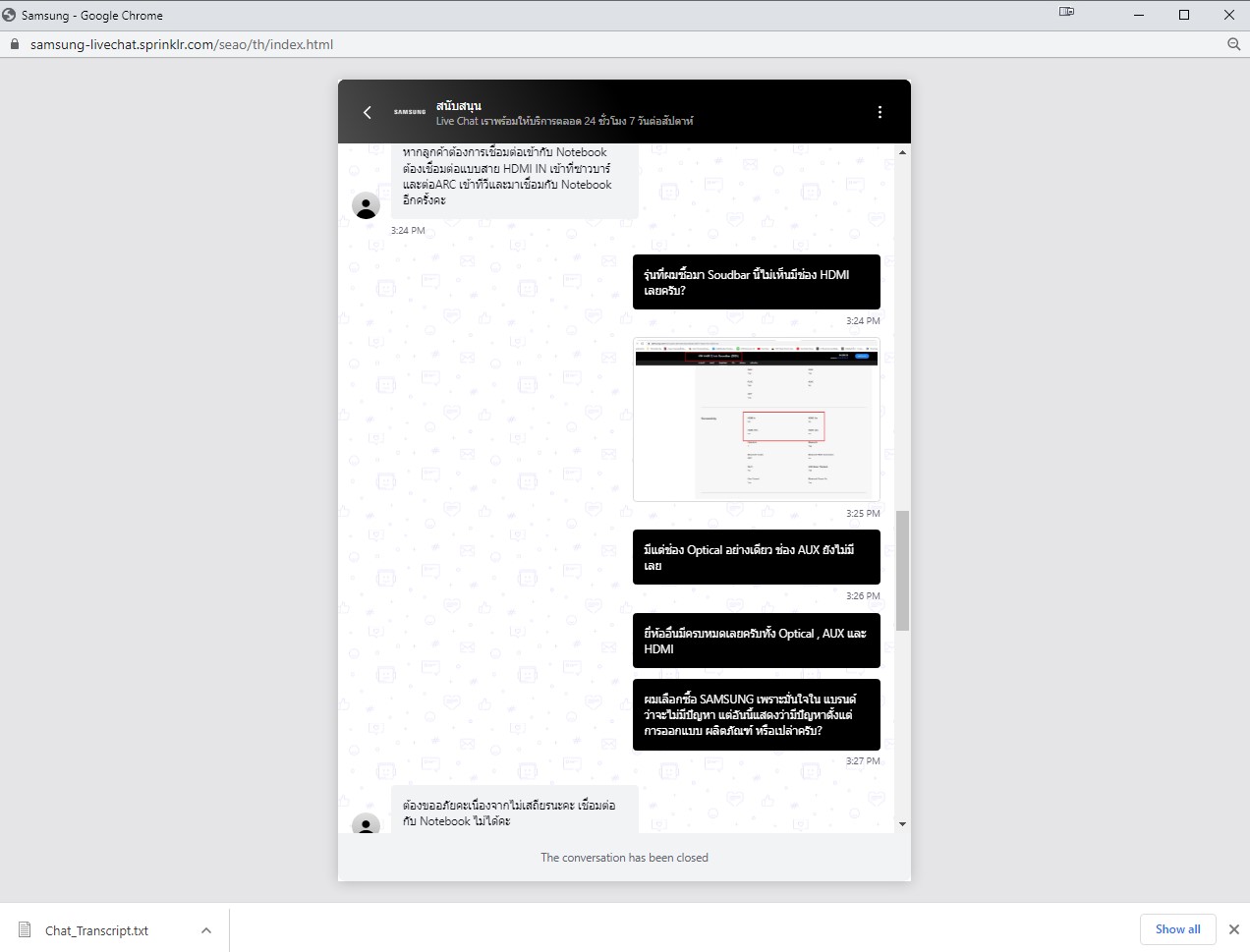1250x952 pixels.
Task: Click the message mentioning Soudbar and HDMI
Action: coord(757,282)
